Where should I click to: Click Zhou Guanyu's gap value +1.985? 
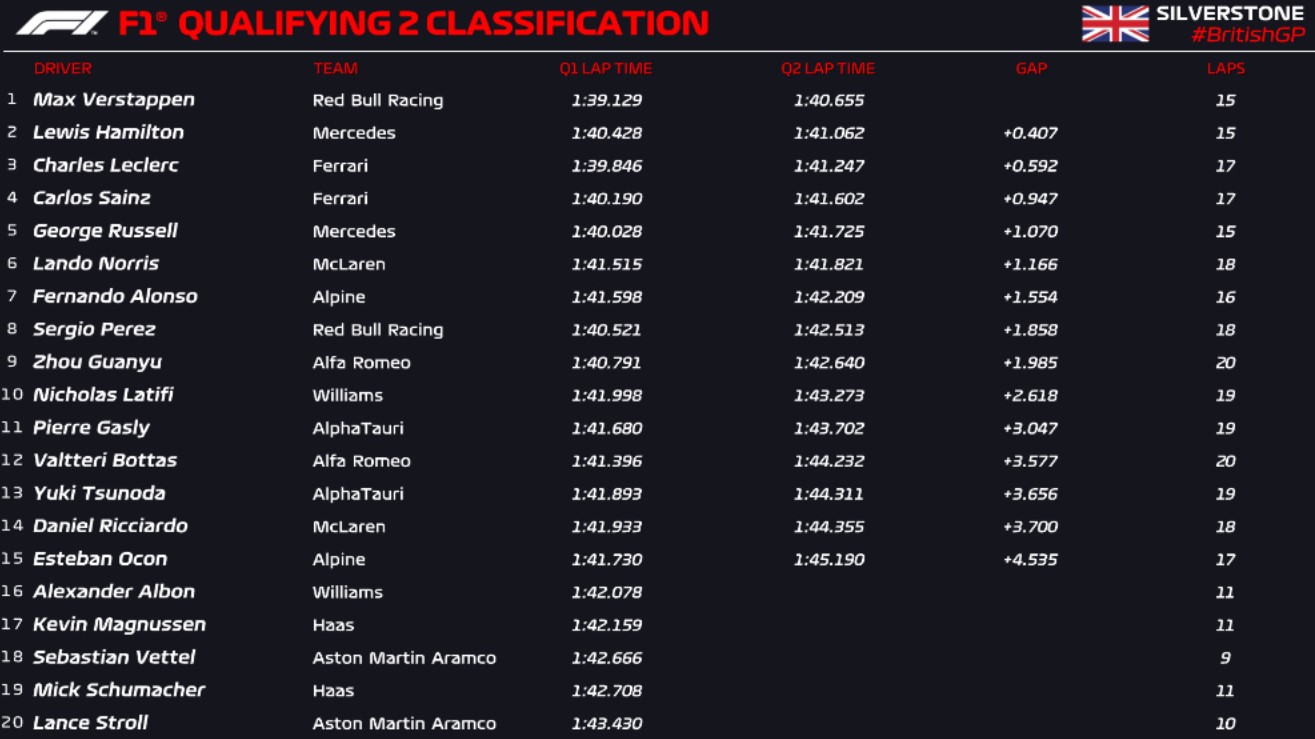tap(1030, 363)
